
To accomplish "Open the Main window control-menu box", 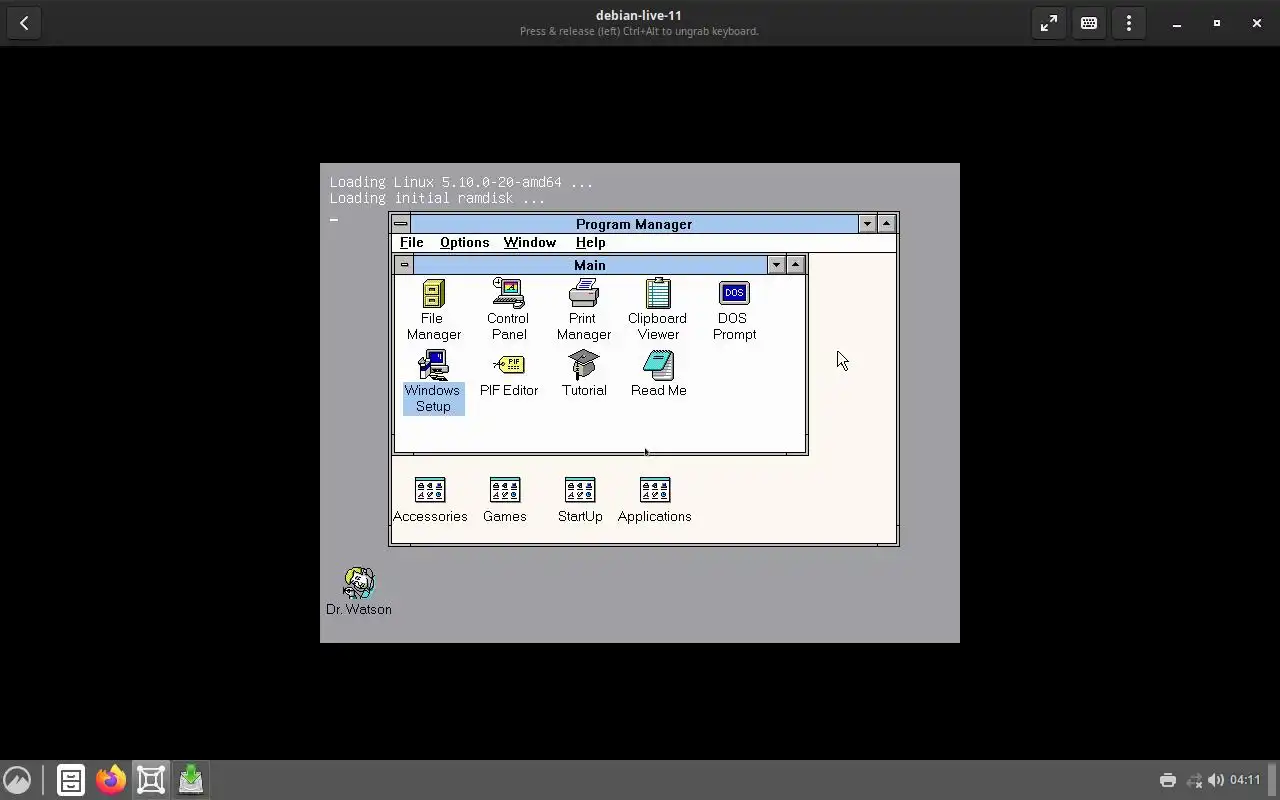I will 404,265.
